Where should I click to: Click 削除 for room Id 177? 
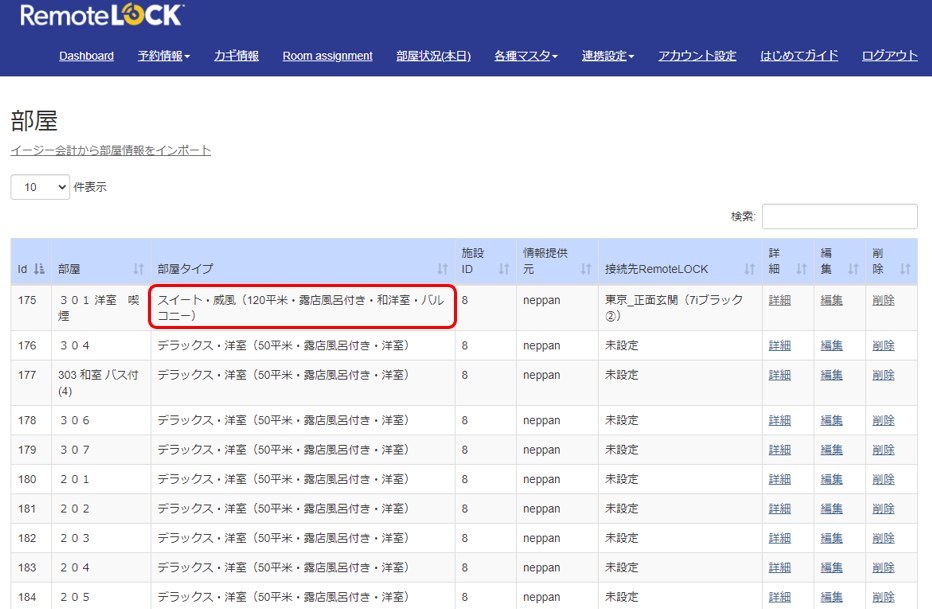point(883,375)
